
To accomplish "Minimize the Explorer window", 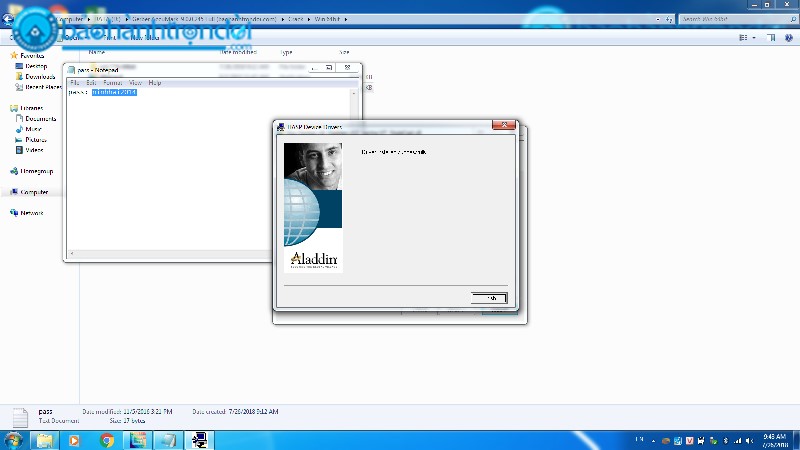I will [x=754, y=5].
